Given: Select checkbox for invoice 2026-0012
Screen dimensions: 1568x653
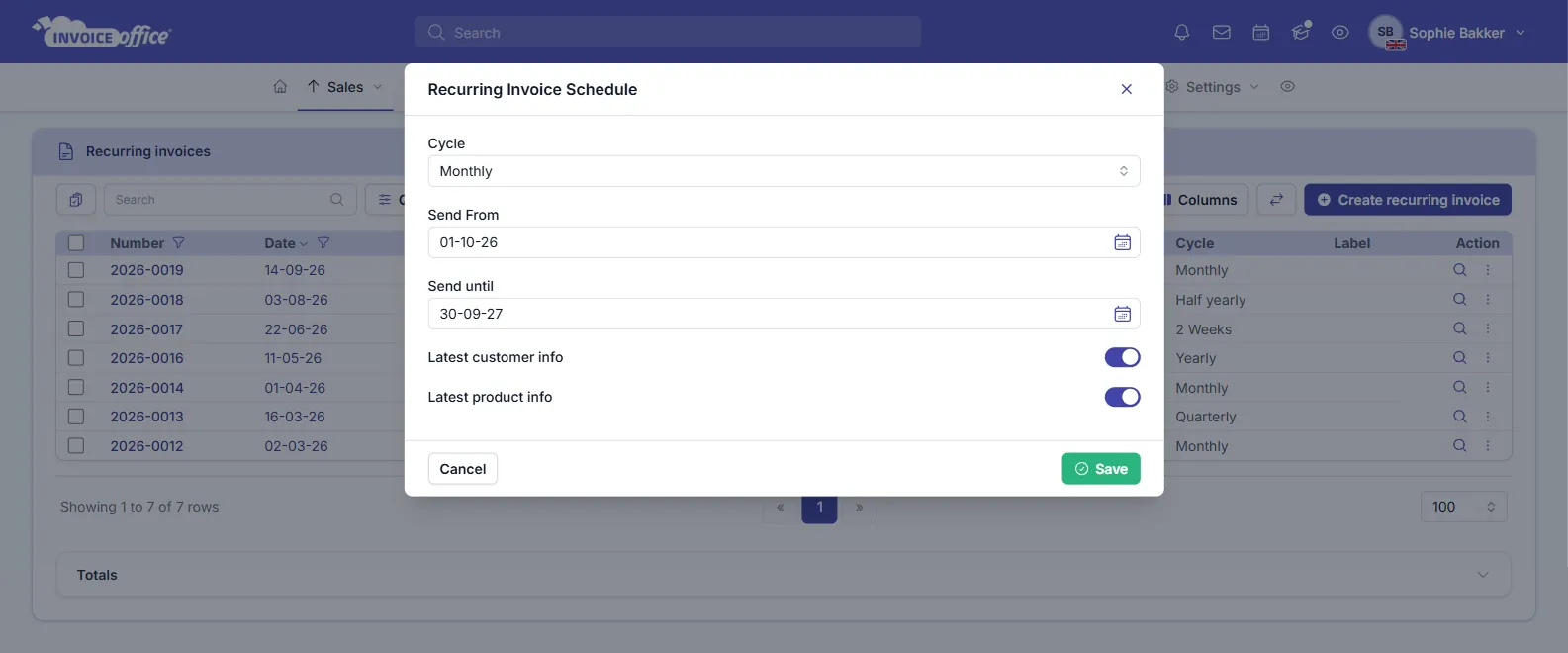Looking at the screenshot, I should click(x=76, y=446).
